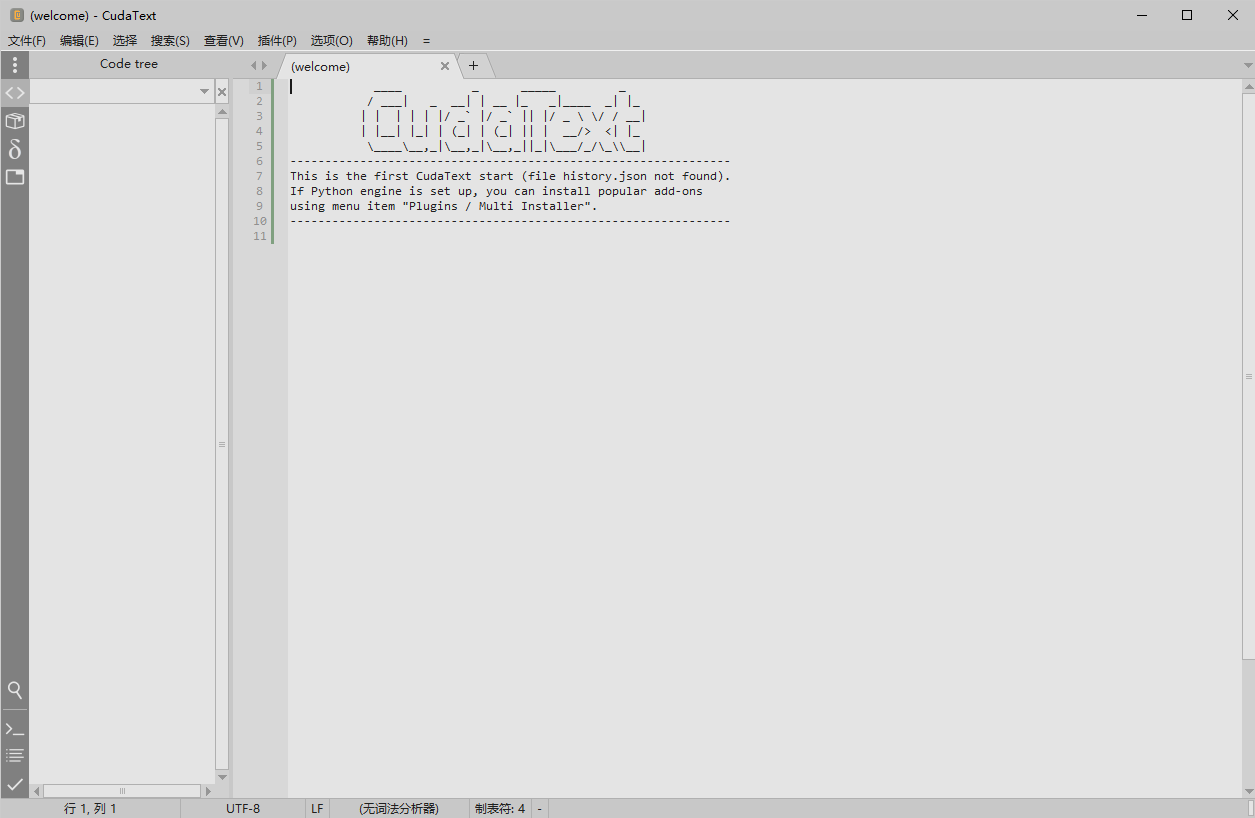Click the editor vertical scrollbar thumb
This screenshot has height=818, width=1255.
(x=1248, y=376)
